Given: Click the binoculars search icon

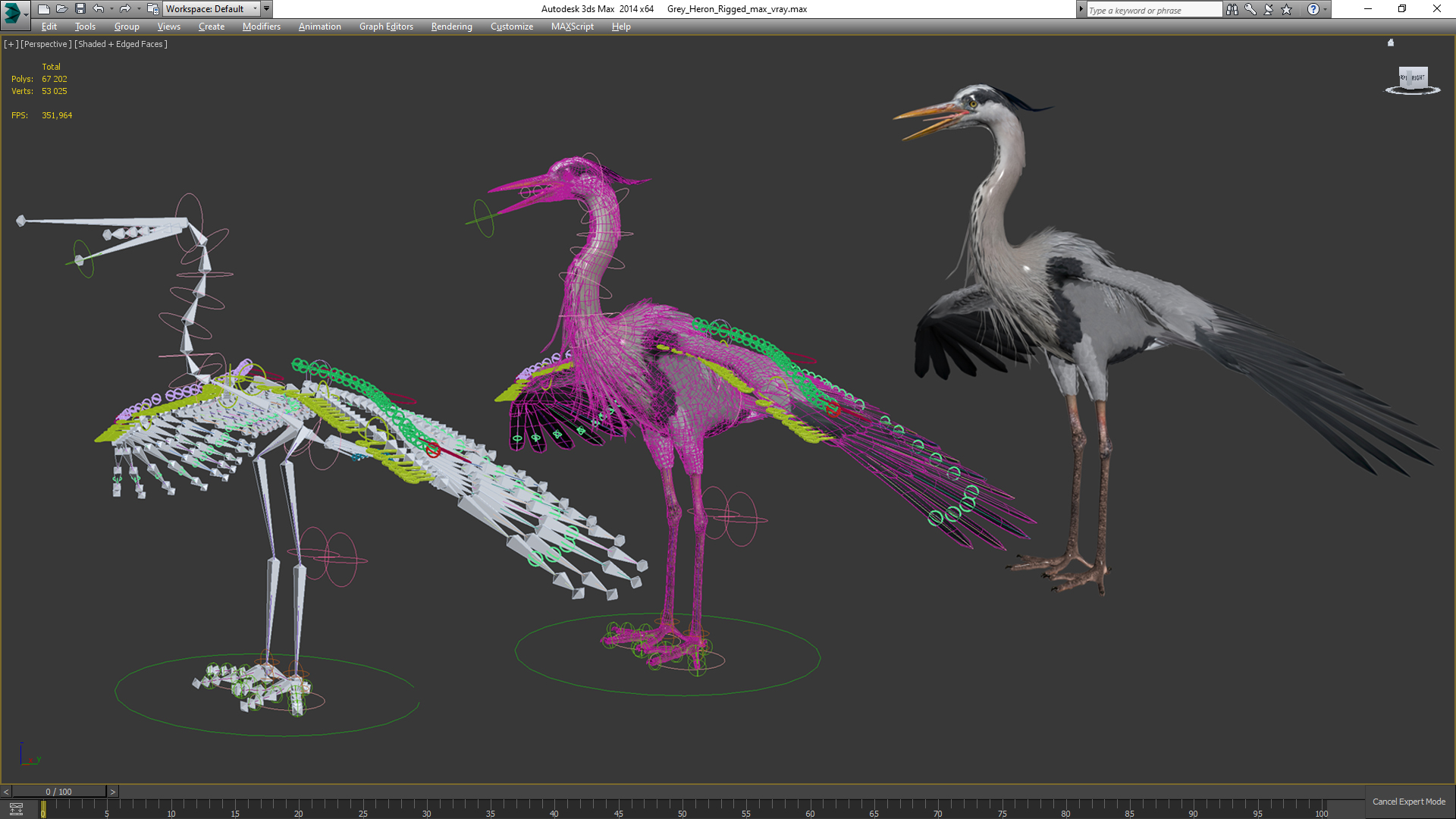Looking at the screenshot, I should [1232, 9].
